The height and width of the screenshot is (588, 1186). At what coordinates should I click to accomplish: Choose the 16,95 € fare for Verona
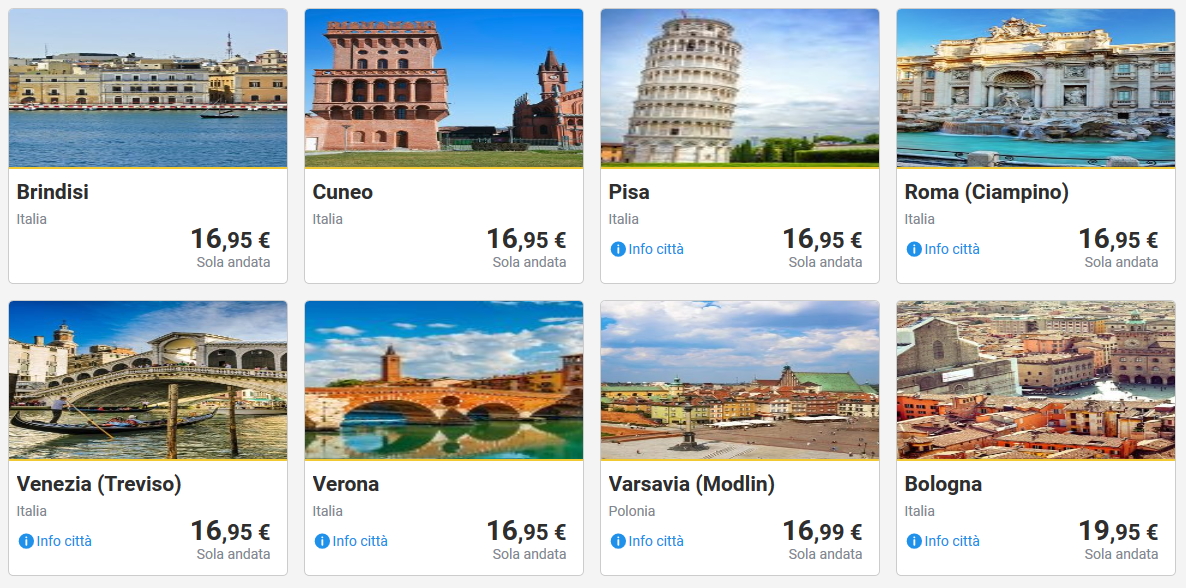click(x=526, y=531)
